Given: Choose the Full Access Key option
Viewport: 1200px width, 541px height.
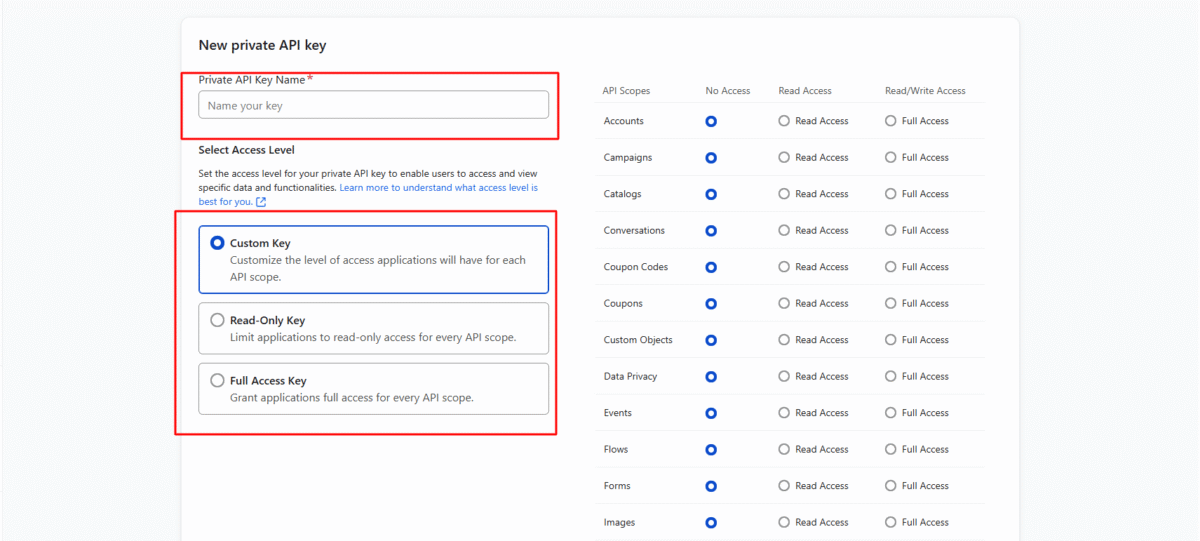Looking at the screenshot, I should pos(217,381).
